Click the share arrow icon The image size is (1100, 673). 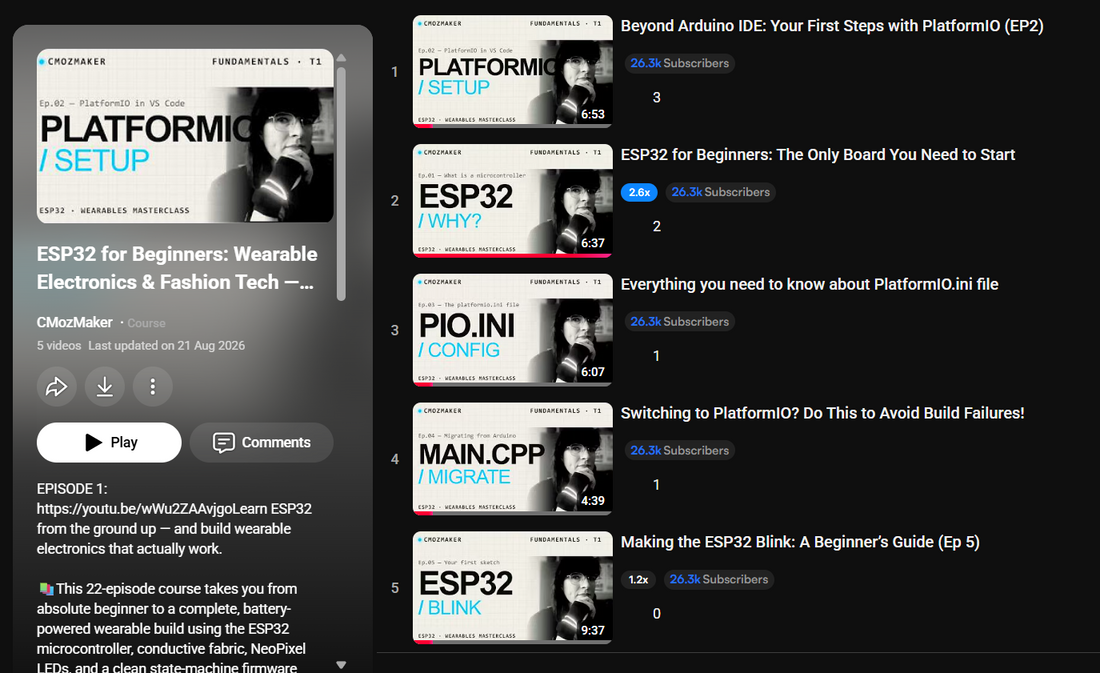coord(57,387)
